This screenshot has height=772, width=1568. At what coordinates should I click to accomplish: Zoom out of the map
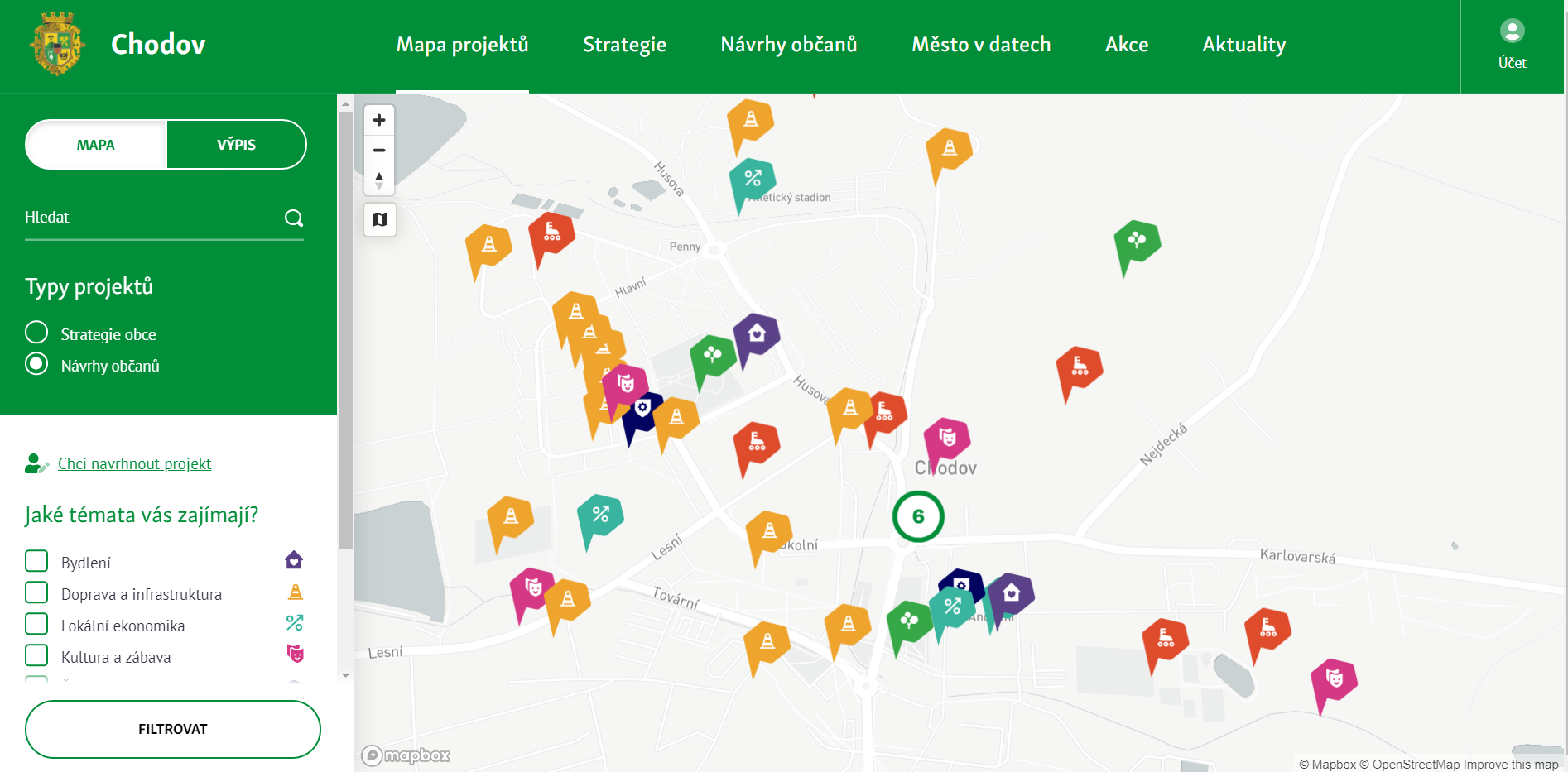coord(379,151)
